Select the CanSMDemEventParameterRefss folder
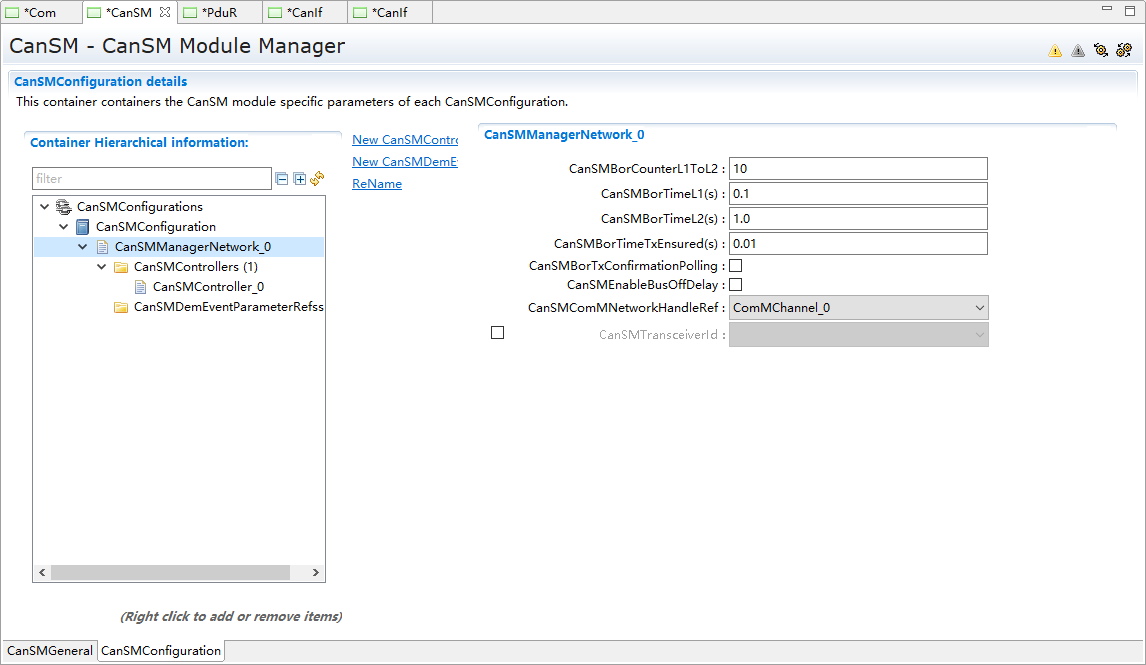Image resolution: width=1146 pixels, height=665 pixels. (228, 307)
